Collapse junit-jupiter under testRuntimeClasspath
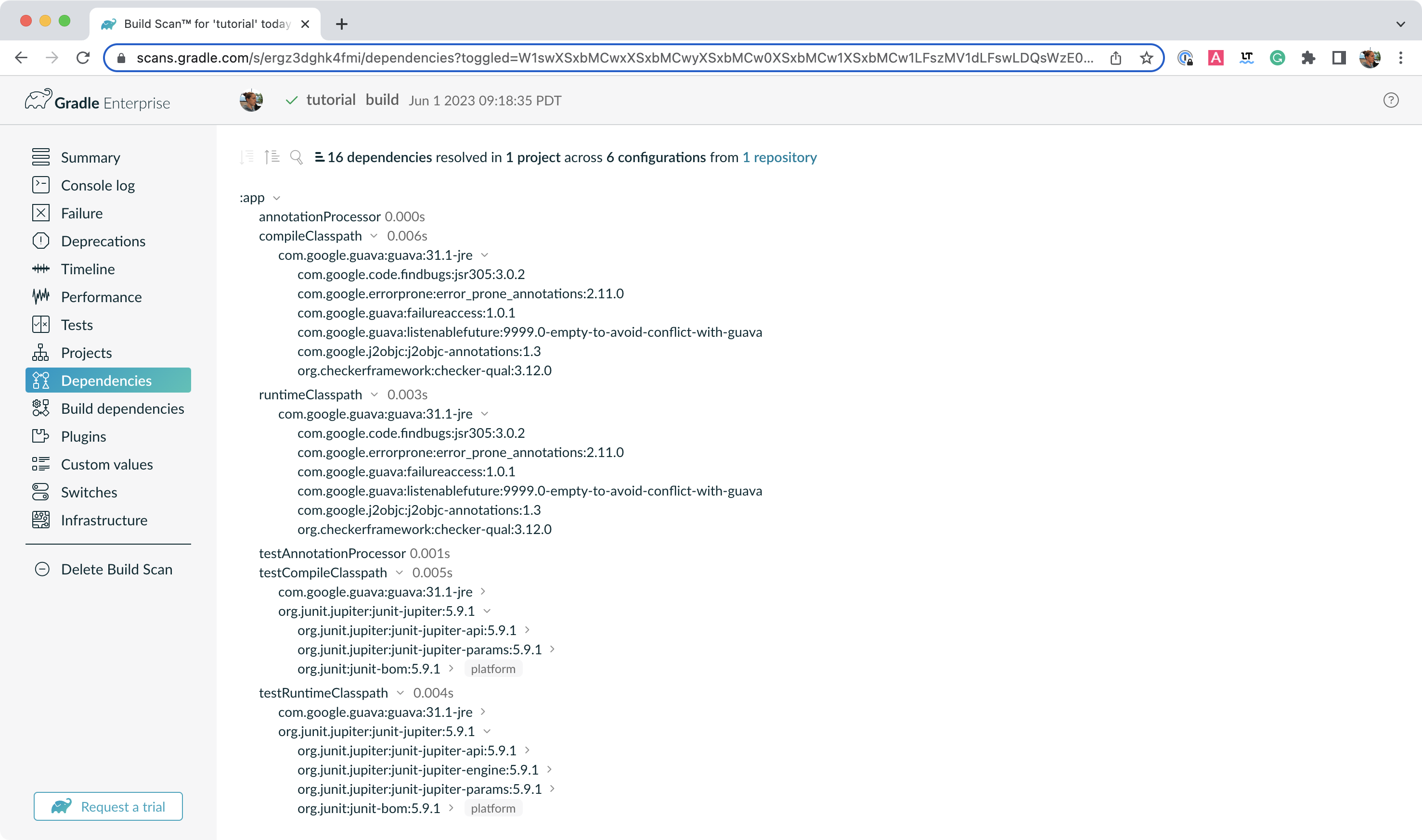Image resolution: width=1422 pixels, height=840 pixels. coord(487,731)
